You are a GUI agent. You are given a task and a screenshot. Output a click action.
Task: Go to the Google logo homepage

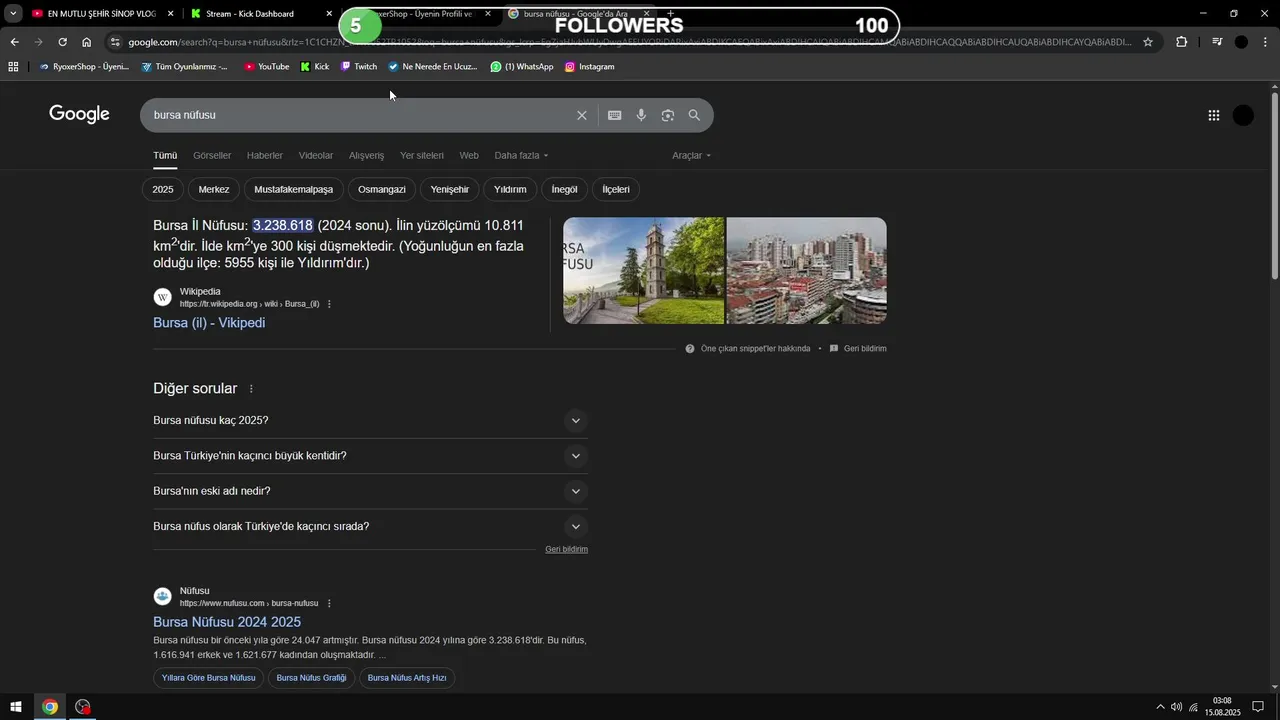pos(79,114)
